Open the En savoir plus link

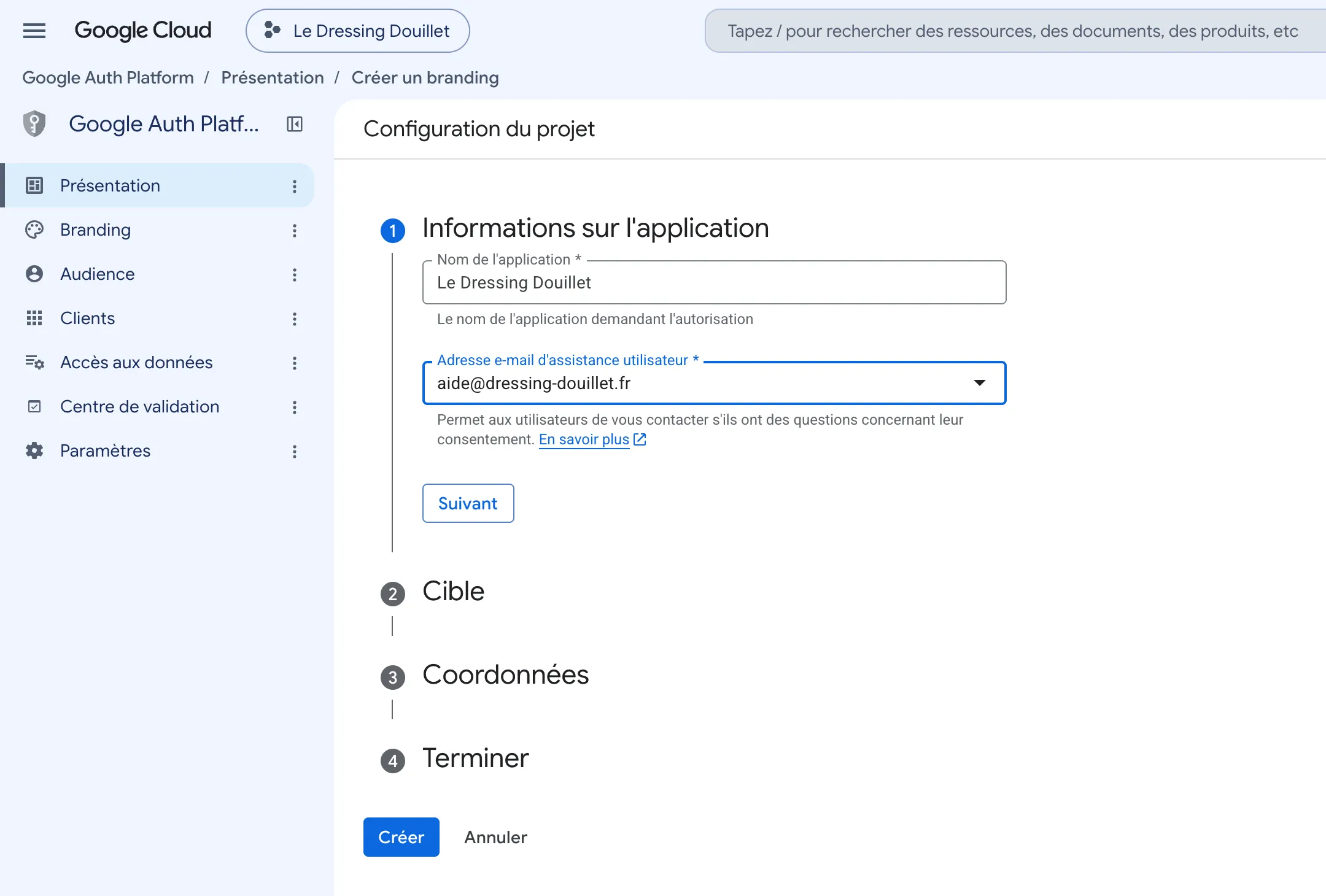(x=584, y=439)
